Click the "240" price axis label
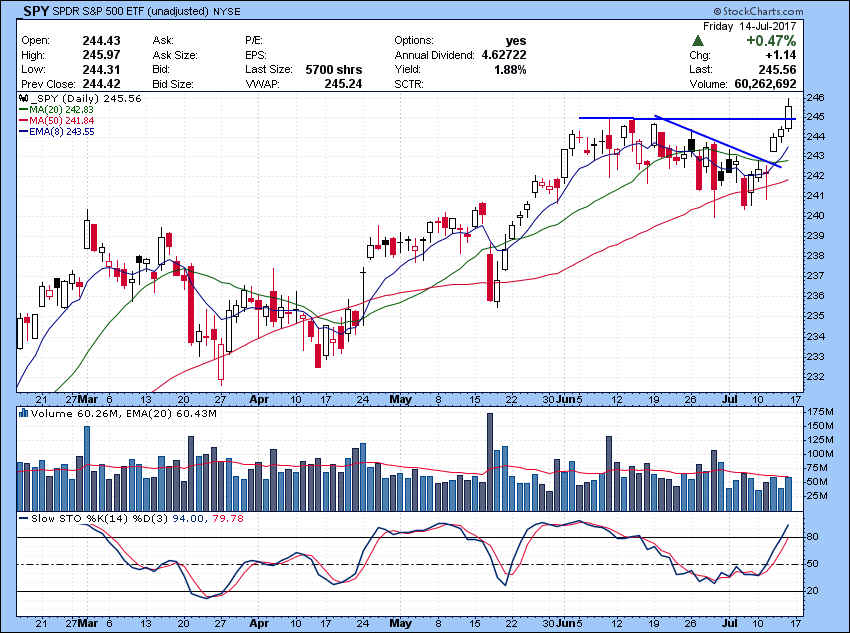 click(817, 215)
